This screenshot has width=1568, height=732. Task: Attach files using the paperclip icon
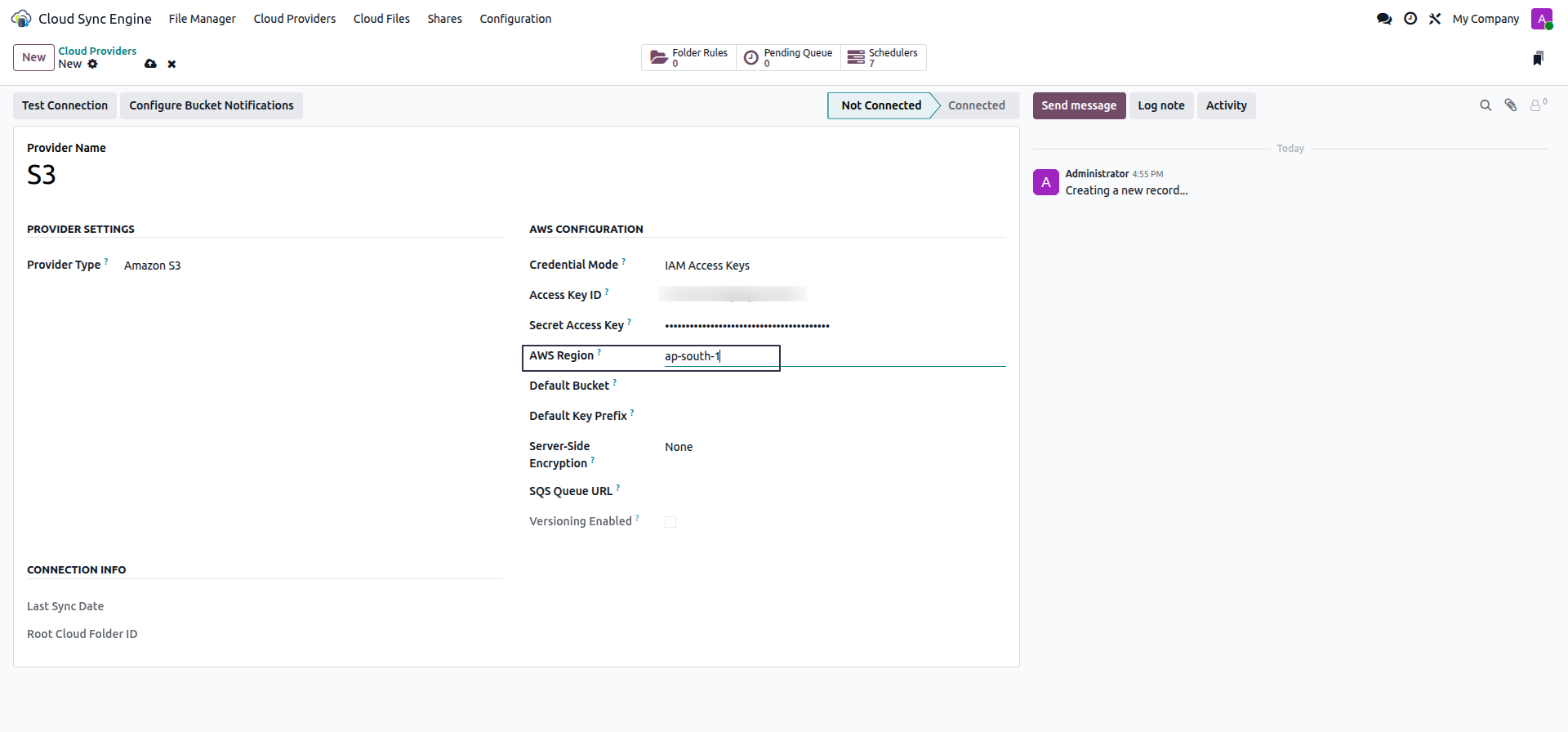click(x=1511, y=105)
